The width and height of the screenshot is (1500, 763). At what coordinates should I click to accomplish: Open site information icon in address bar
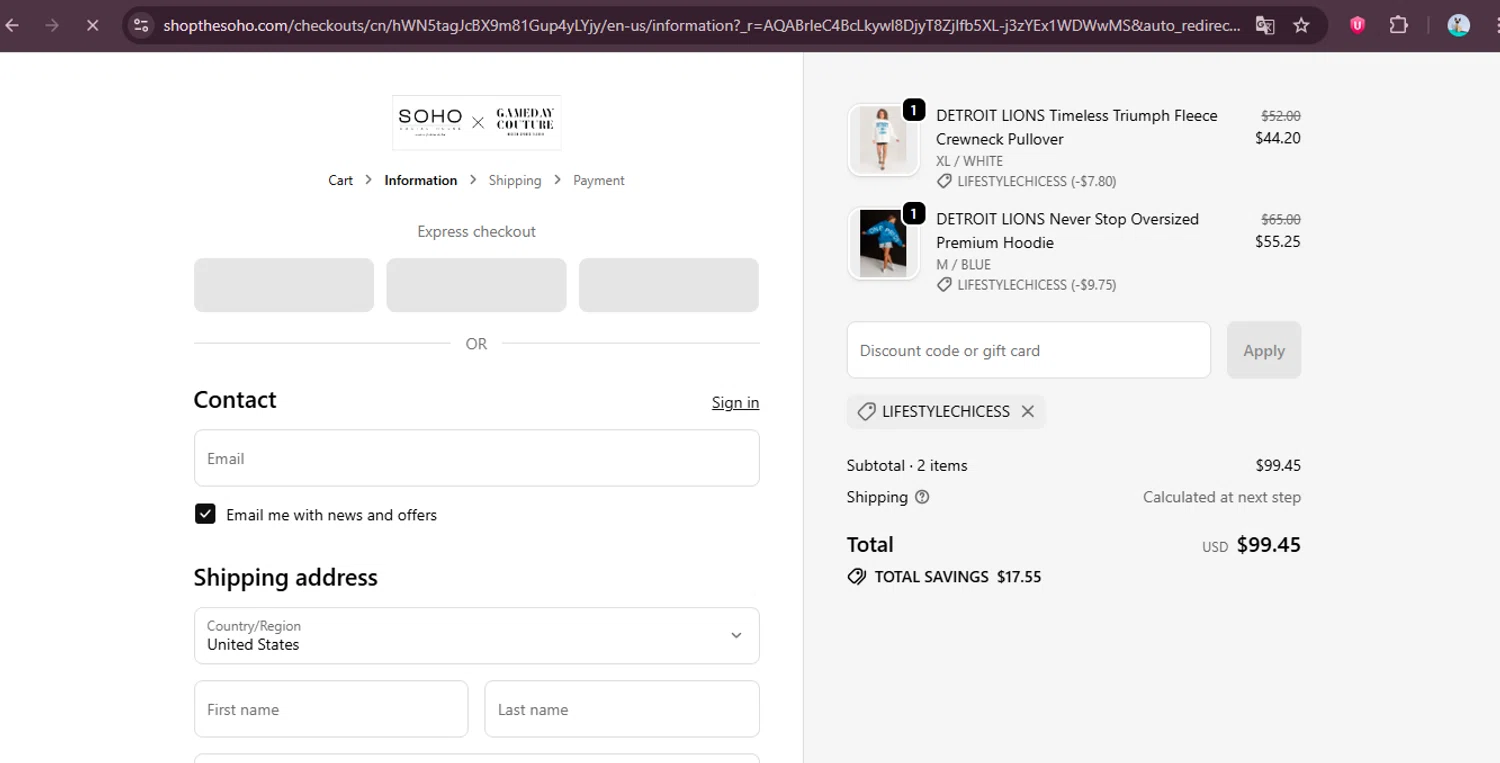pos(141,25)
